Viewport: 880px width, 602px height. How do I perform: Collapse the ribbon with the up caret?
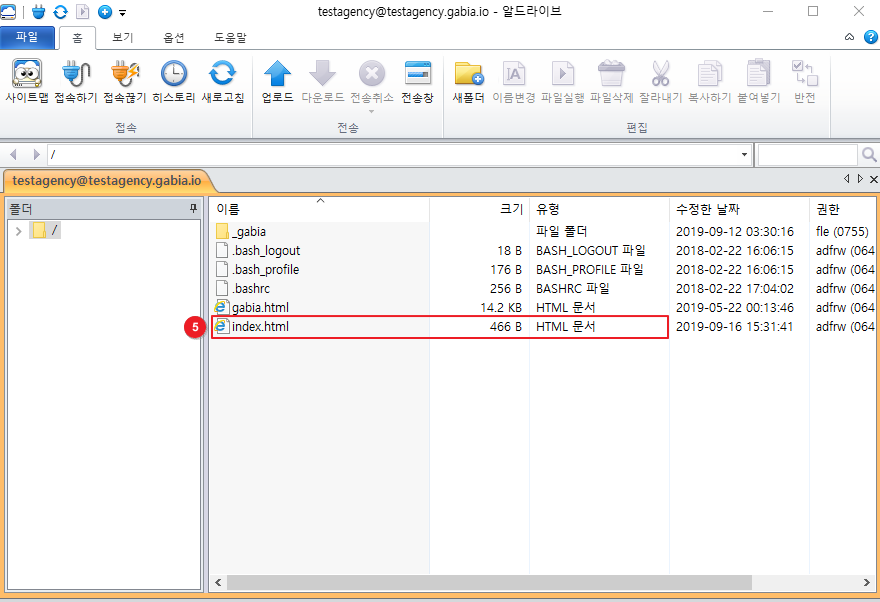[849, 37]
